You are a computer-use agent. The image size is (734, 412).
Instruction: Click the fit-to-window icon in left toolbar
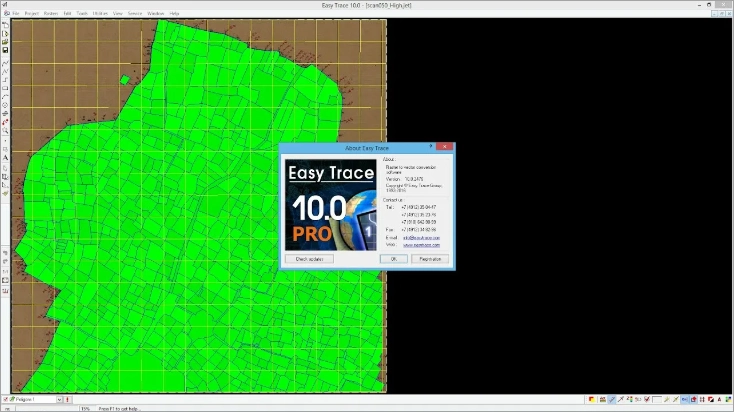pyautogui.click(x=5, y=280)
